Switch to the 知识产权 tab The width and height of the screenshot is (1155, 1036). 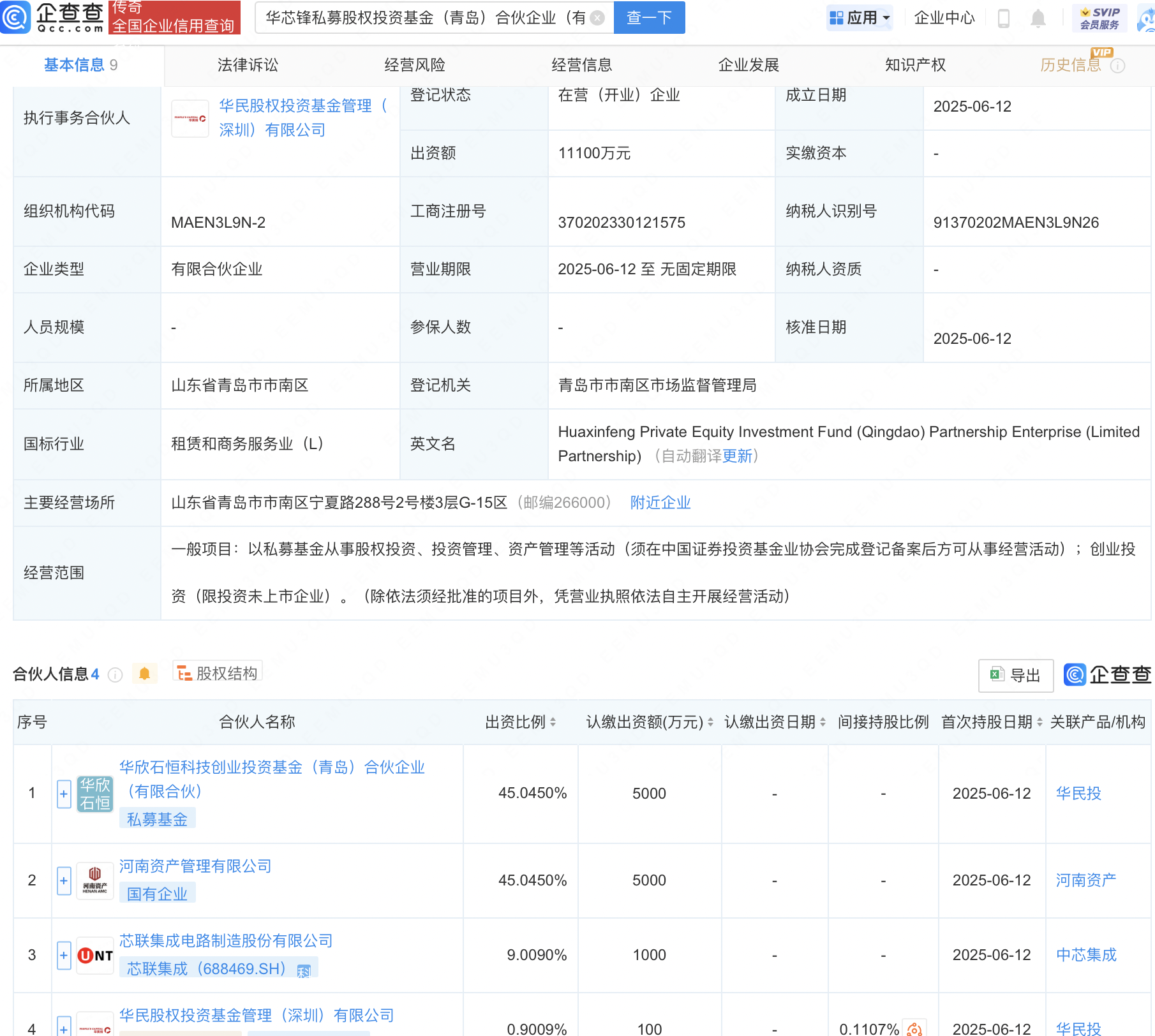(915, 65)
